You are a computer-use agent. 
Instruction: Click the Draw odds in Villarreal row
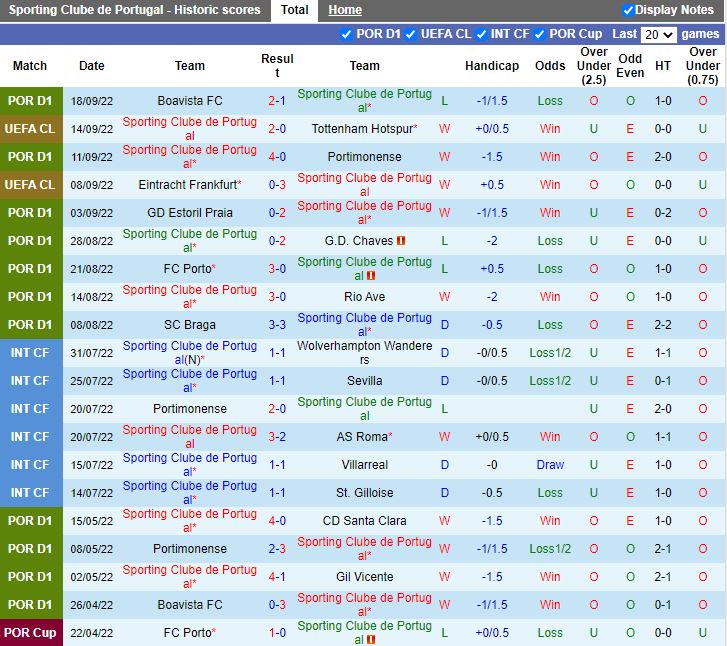(550, 465)
